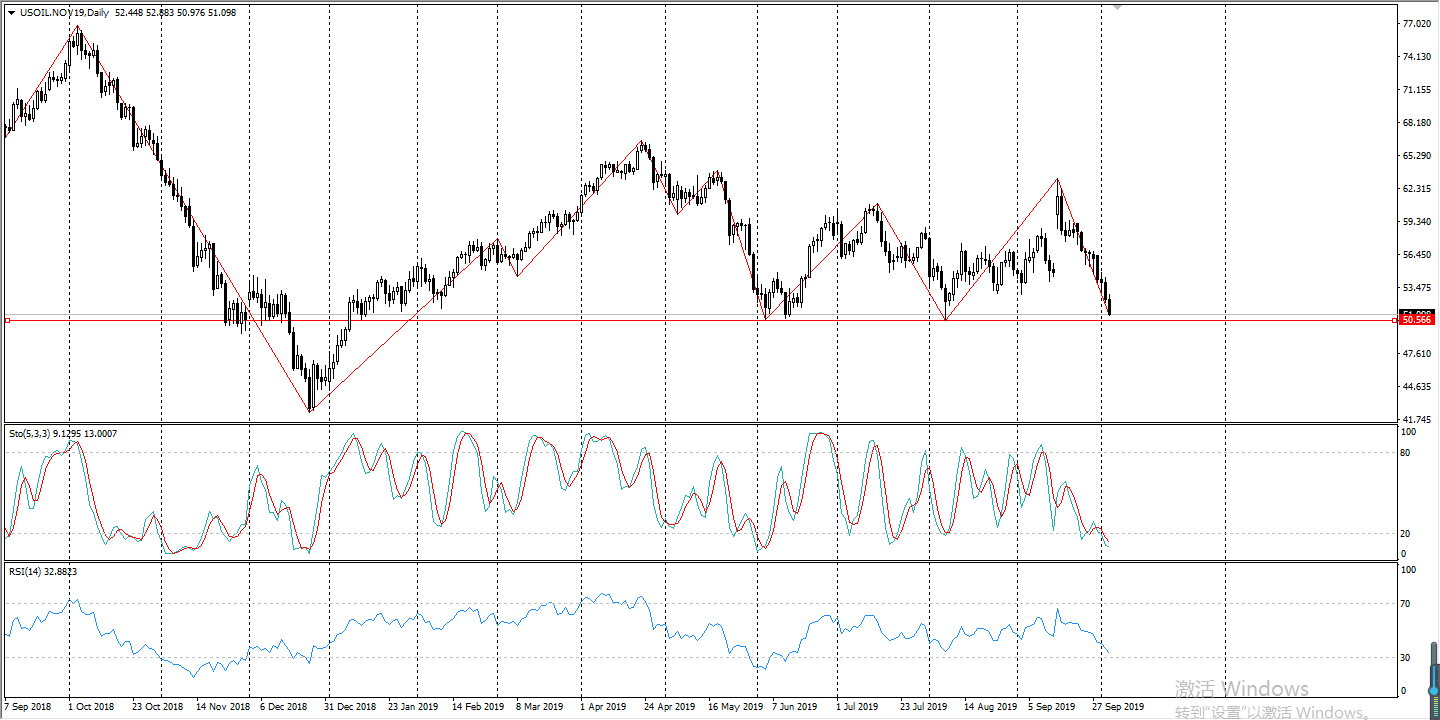Click the 70 level on RSI scale

[1407, 604]
